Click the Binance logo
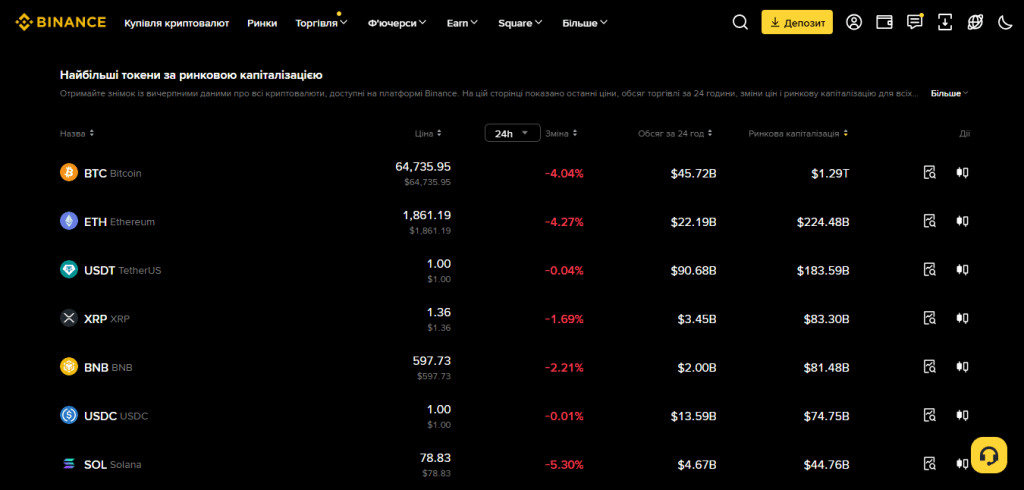This screenshot has height=490, width=1024. tap(61, 22)
